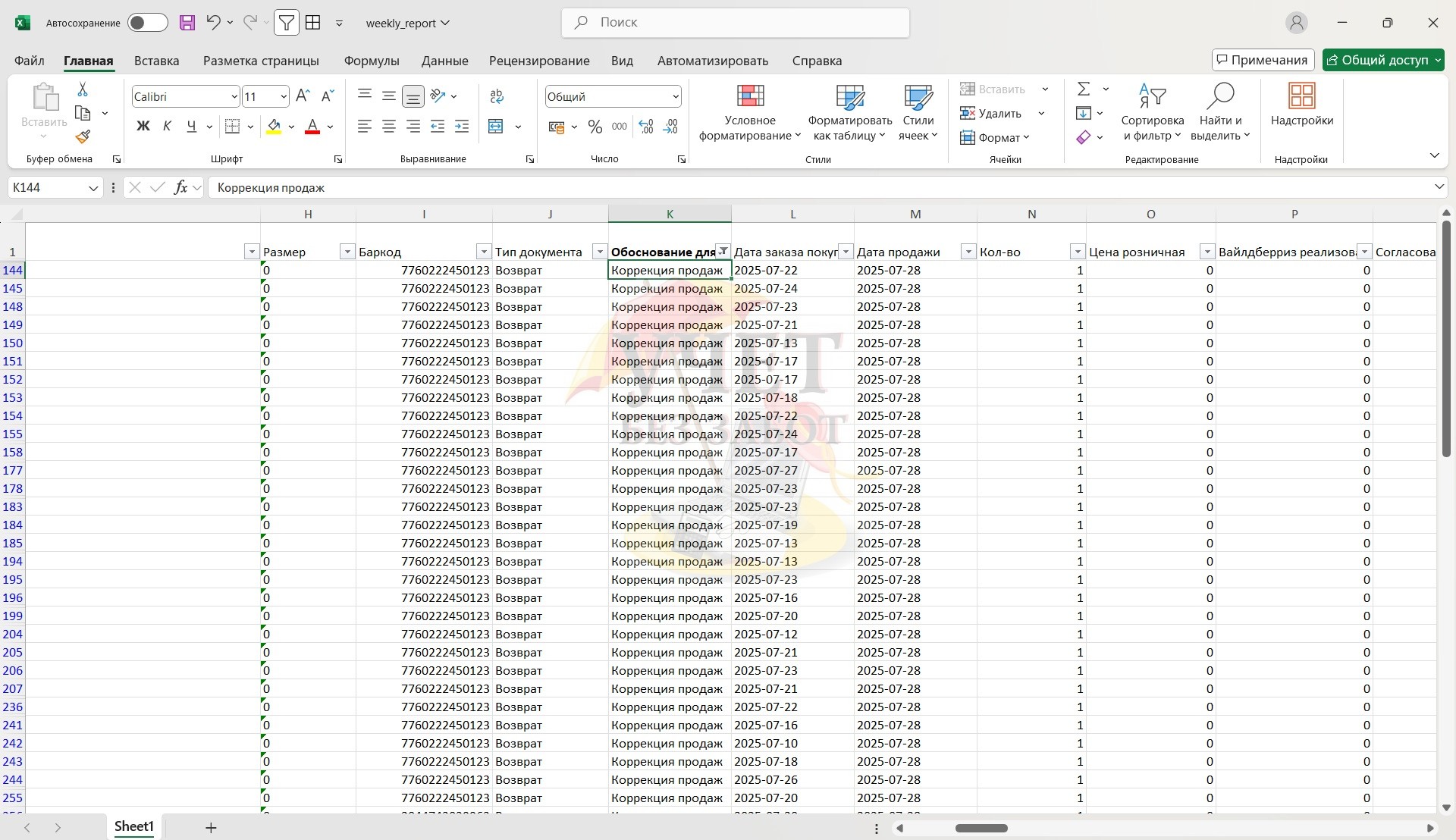Click the Общий доступ share button
The image size is (1456, 840).
[x=1376, y=60]
